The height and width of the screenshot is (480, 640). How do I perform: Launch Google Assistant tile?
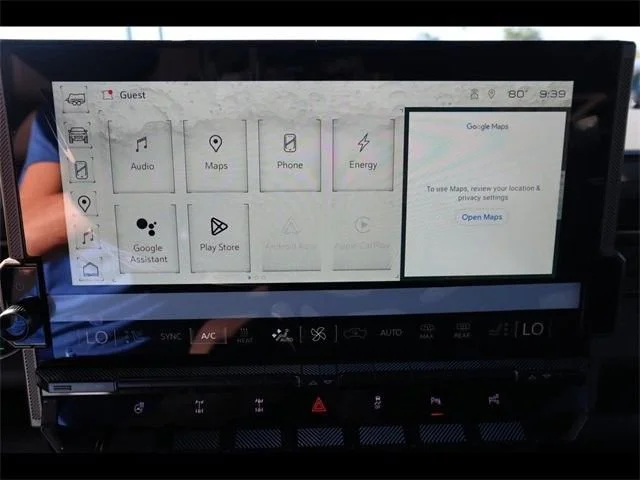[x=147, y=239]
